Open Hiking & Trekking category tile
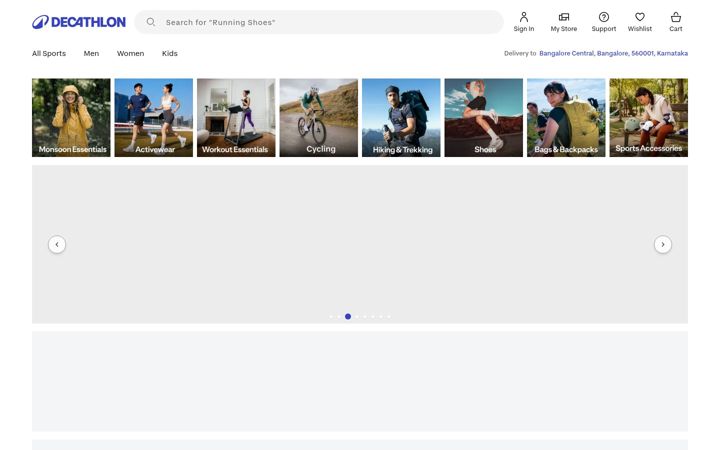Screen dimensions: 720x450 tap(401, 118)
